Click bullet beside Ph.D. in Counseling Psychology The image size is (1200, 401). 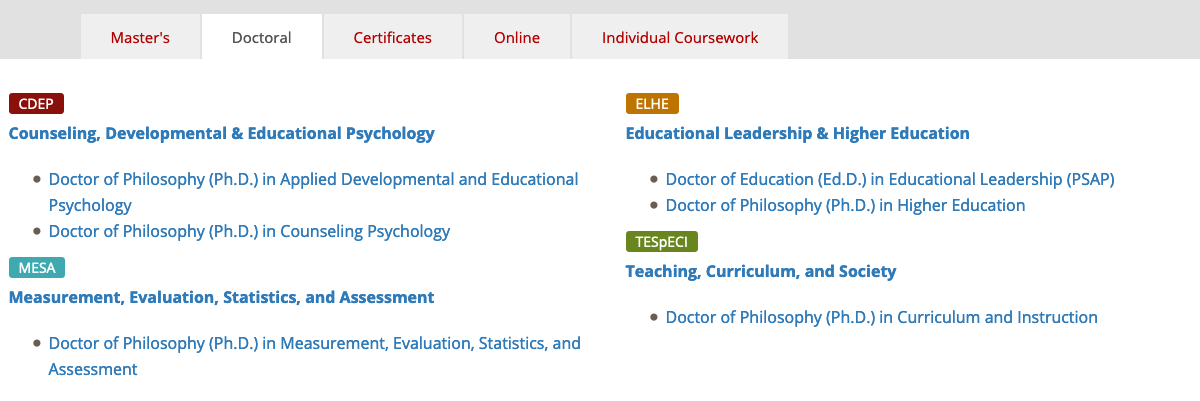tap(38, 231)
